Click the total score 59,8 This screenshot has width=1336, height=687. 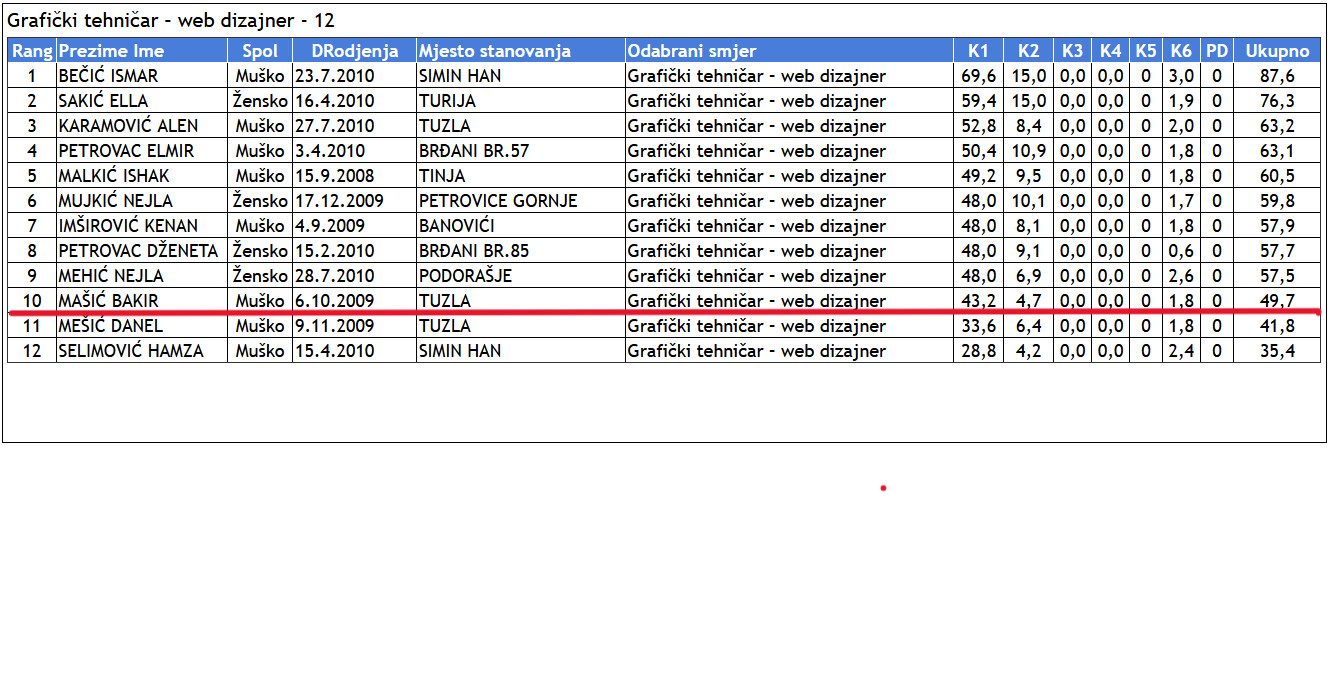1277,201
